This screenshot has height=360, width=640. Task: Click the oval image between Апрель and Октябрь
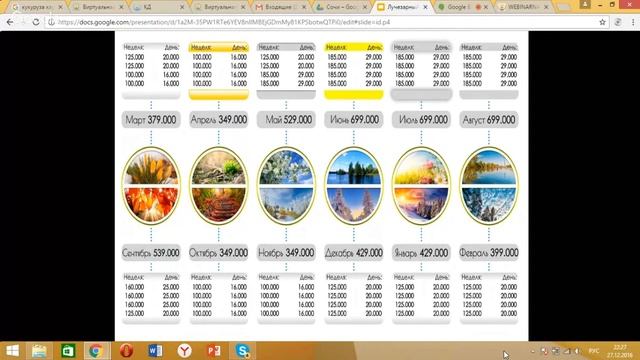(219, 186)
